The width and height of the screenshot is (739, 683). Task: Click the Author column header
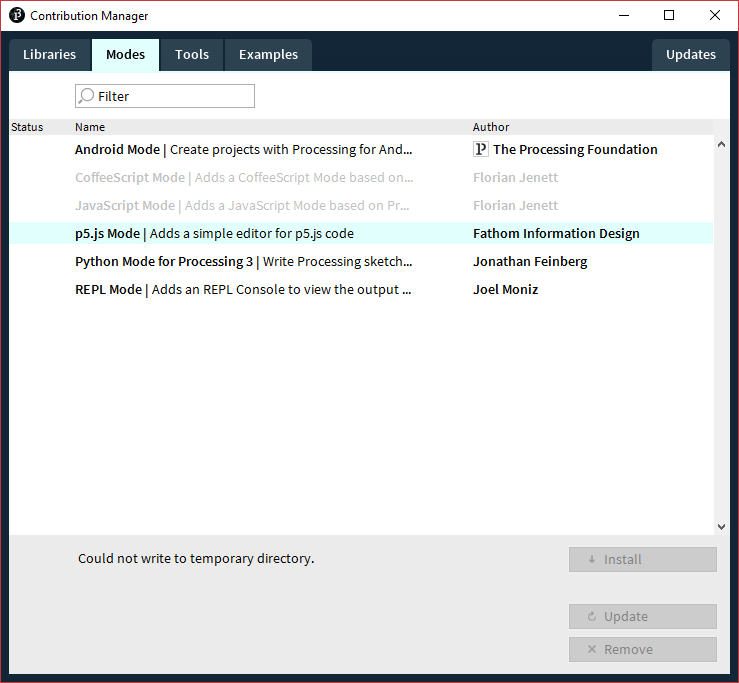(x=491, y=127)
